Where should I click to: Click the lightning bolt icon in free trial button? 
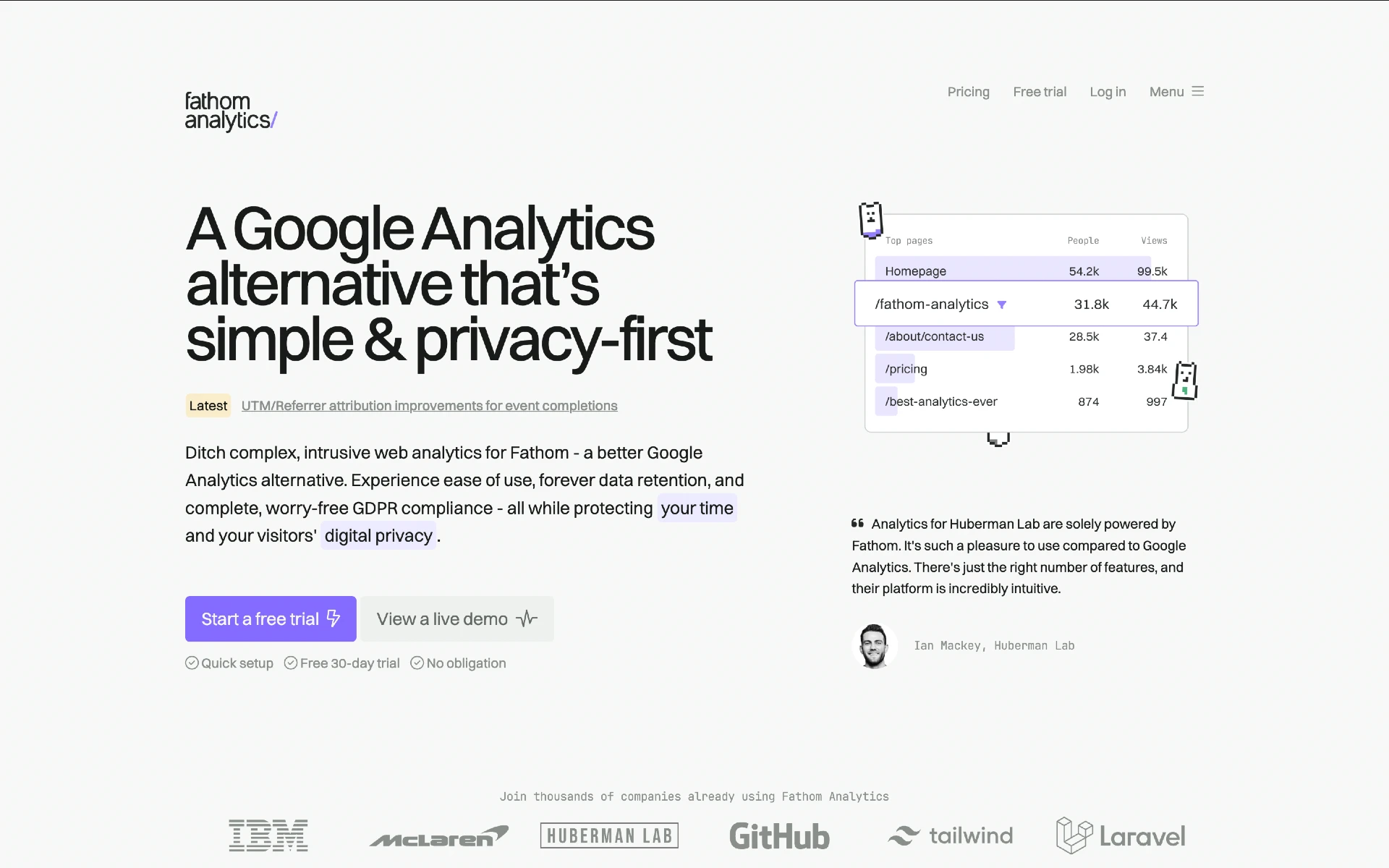pos(333,619)
